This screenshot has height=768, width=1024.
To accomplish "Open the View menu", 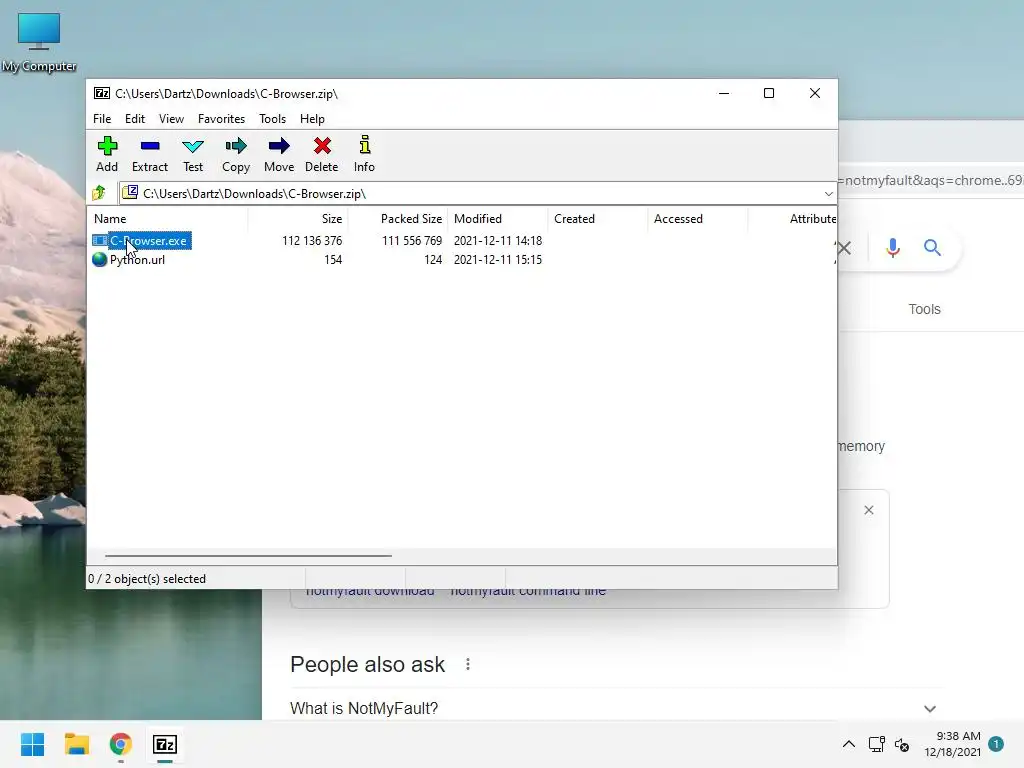I will (x=171, y=119).
